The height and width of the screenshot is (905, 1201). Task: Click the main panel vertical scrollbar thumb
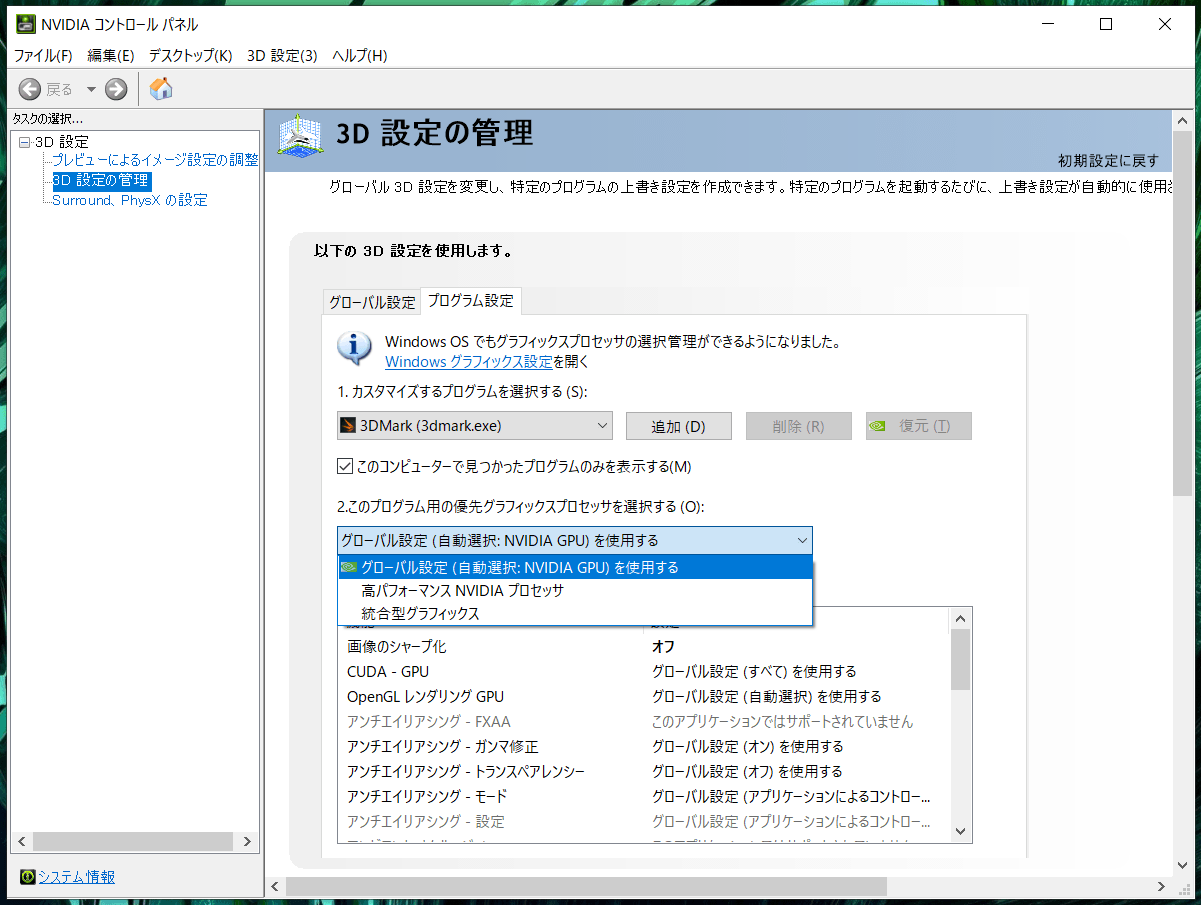click(x=1183, y=313)
